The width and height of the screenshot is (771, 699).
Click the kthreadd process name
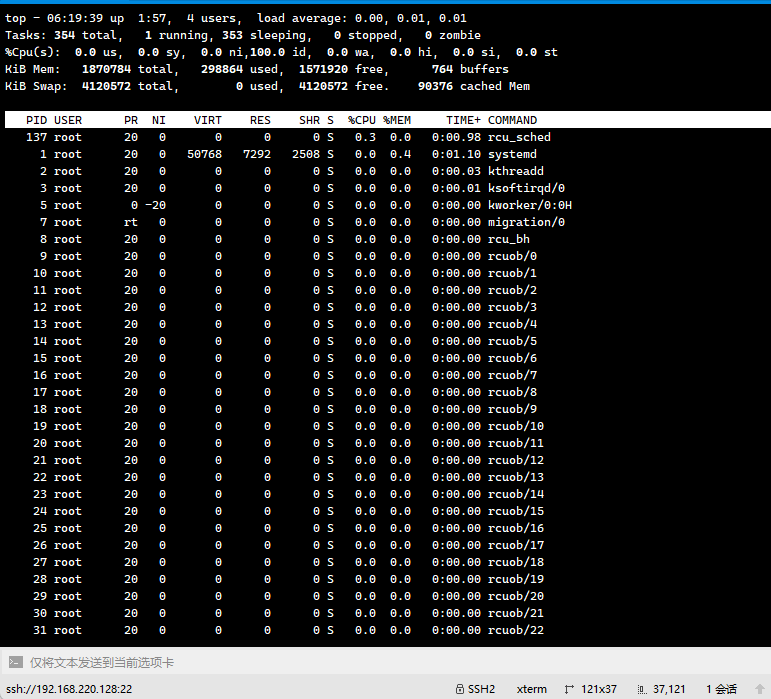[516, 171]
